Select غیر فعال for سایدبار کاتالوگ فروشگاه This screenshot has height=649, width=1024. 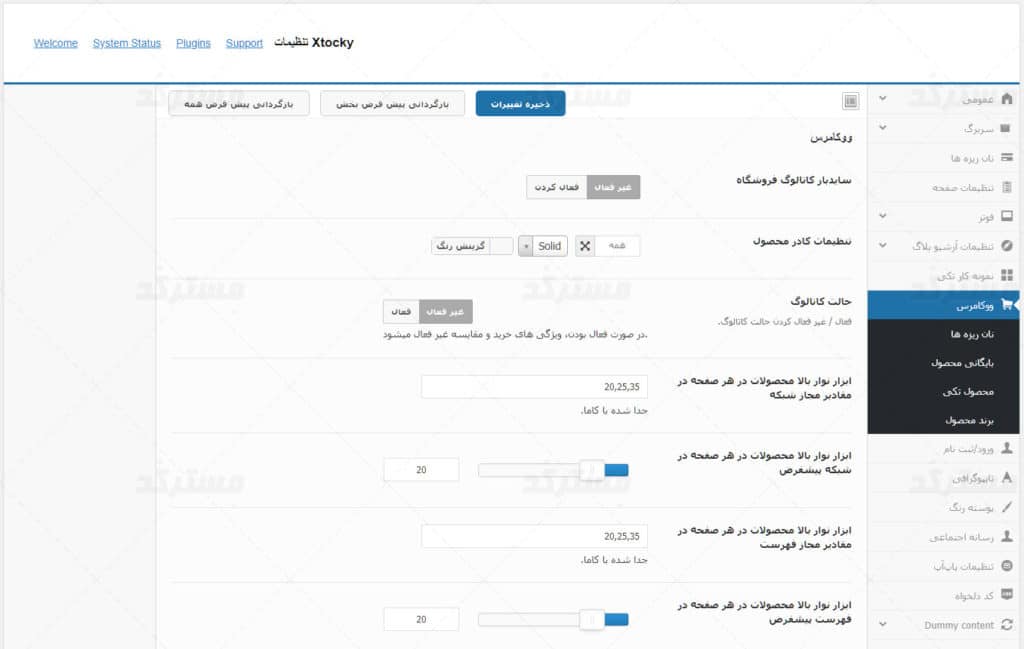[613, 187]
